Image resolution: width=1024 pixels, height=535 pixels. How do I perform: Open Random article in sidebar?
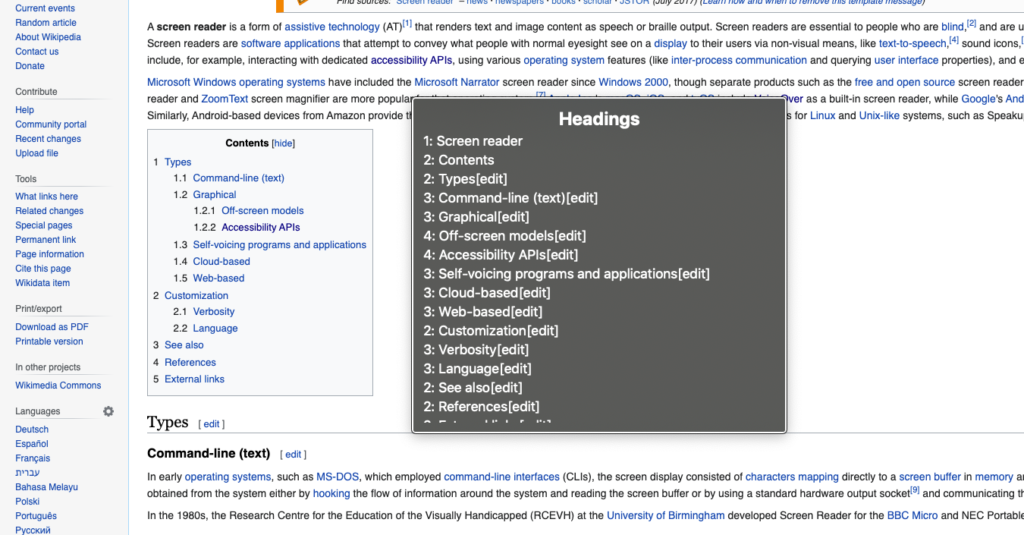(x=46, y=23)
